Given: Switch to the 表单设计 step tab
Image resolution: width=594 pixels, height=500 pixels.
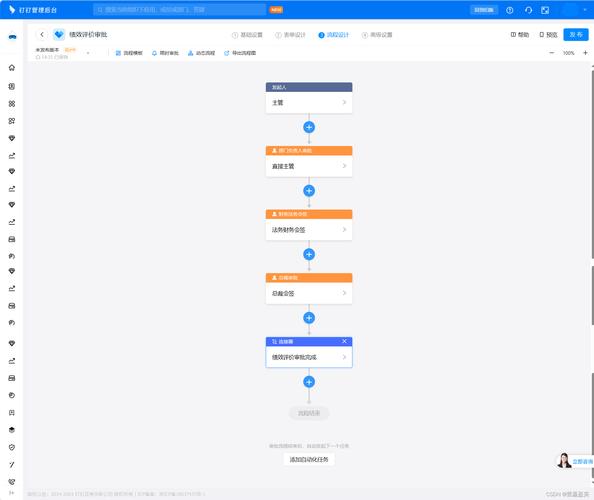Looking at the screenshot, I should click(x=290, y=35).
